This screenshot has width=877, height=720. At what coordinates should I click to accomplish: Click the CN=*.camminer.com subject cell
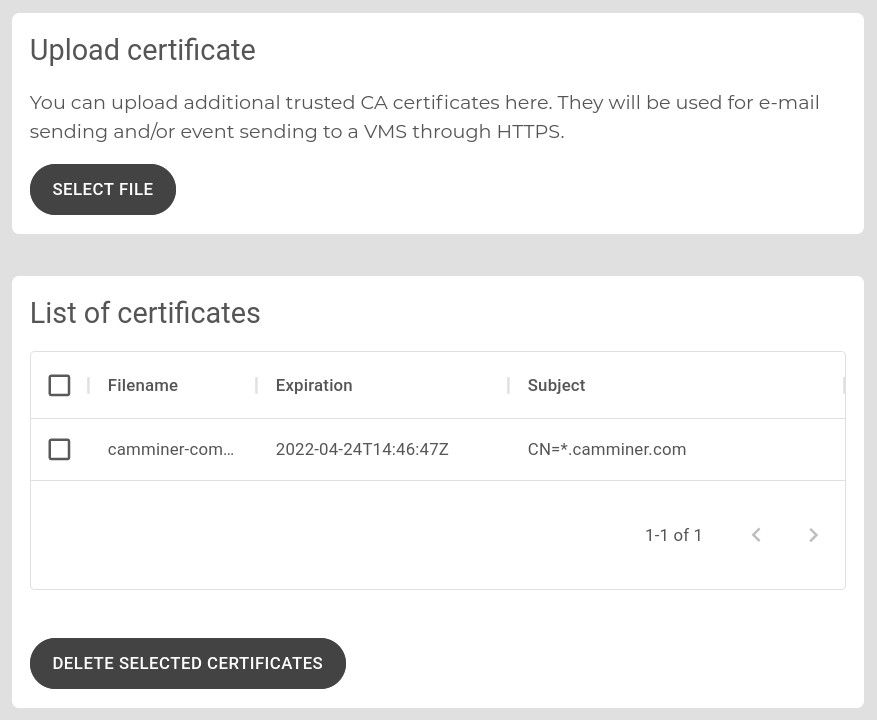607,449
